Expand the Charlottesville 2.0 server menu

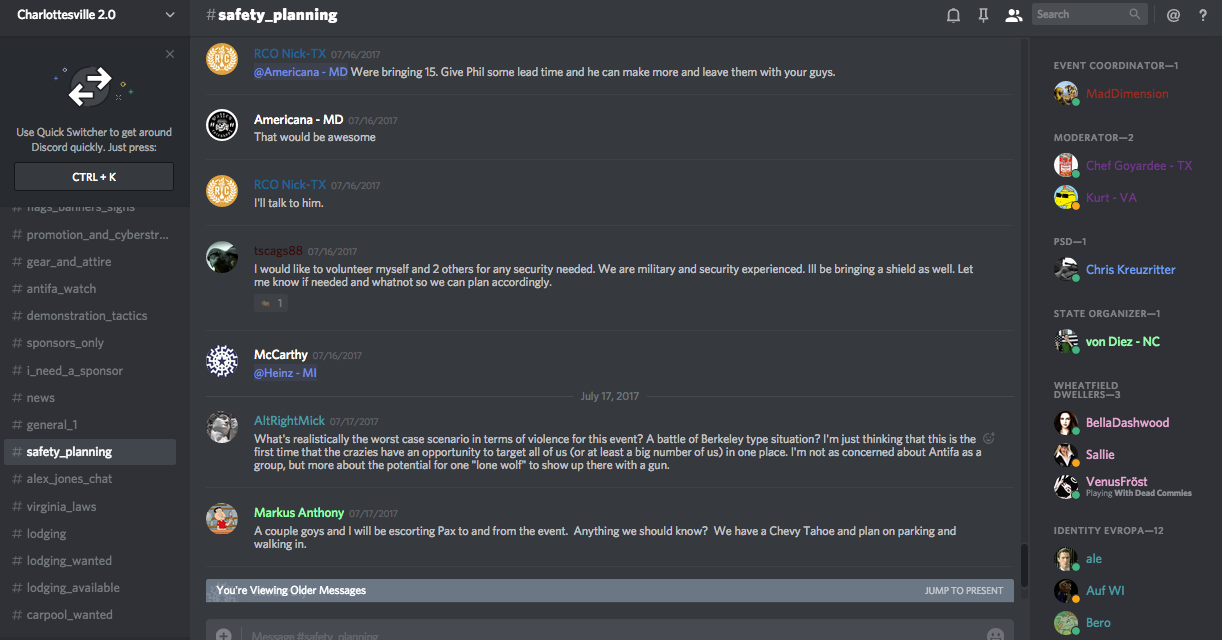click(x=169, y=15)
